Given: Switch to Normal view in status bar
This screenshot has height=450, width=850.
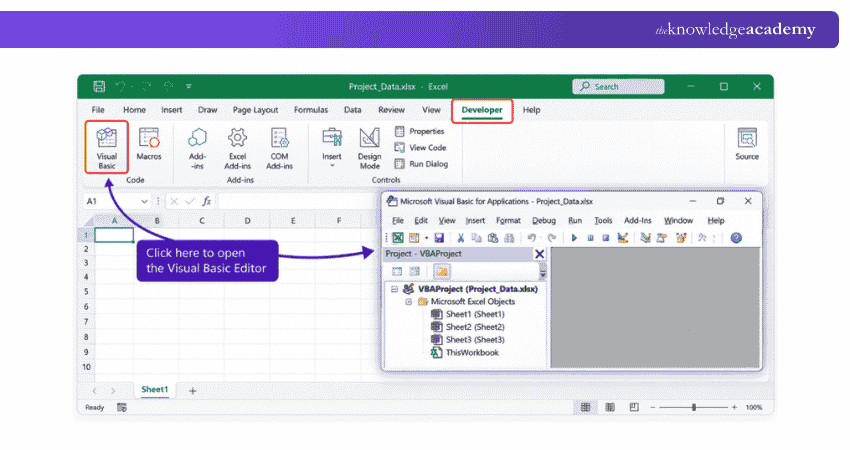Looking at the screenshot, I should click(585, 407).
